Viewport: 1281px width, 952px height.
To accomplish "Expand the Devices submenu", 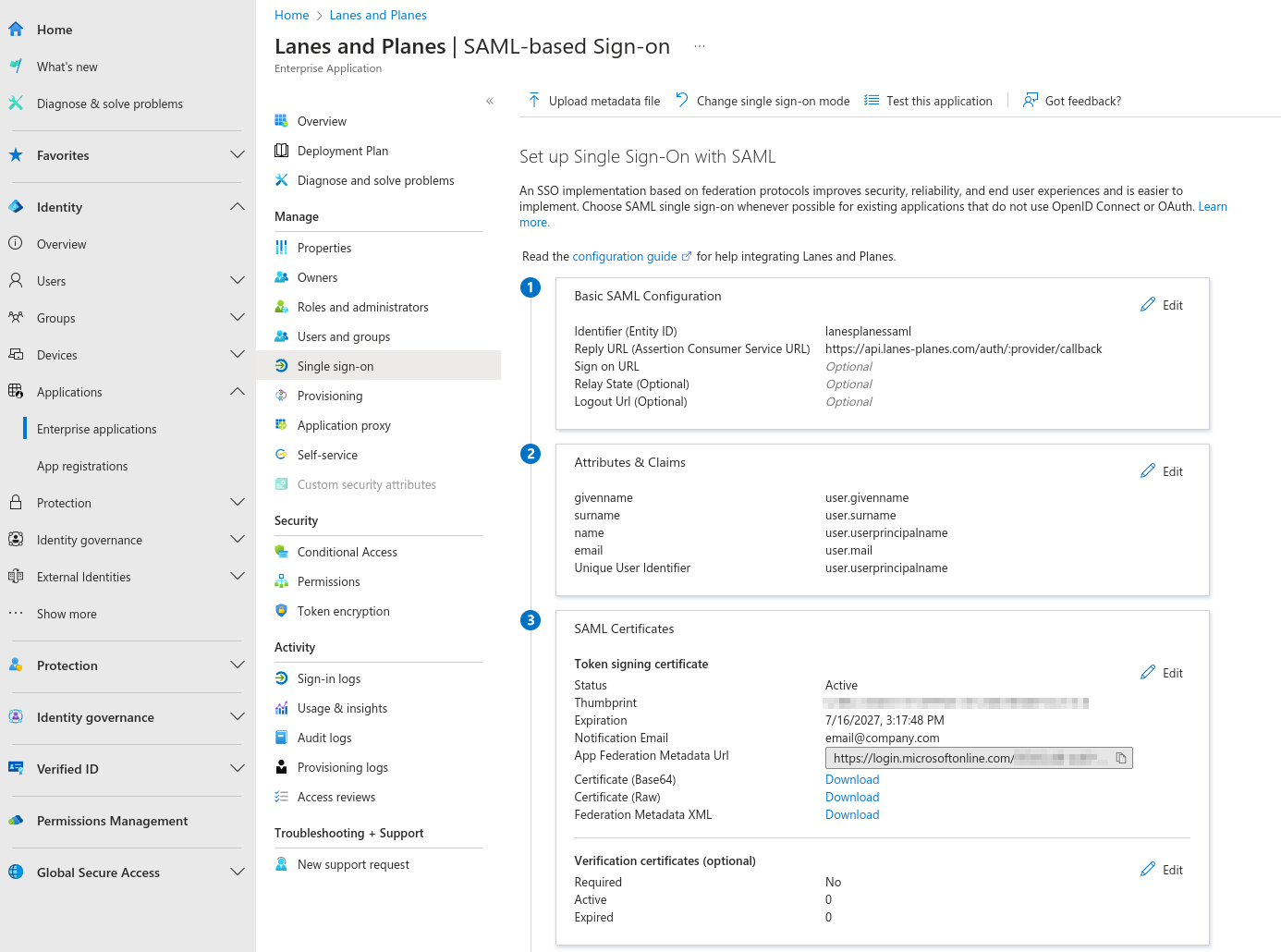I will click(x=238, y=355).
